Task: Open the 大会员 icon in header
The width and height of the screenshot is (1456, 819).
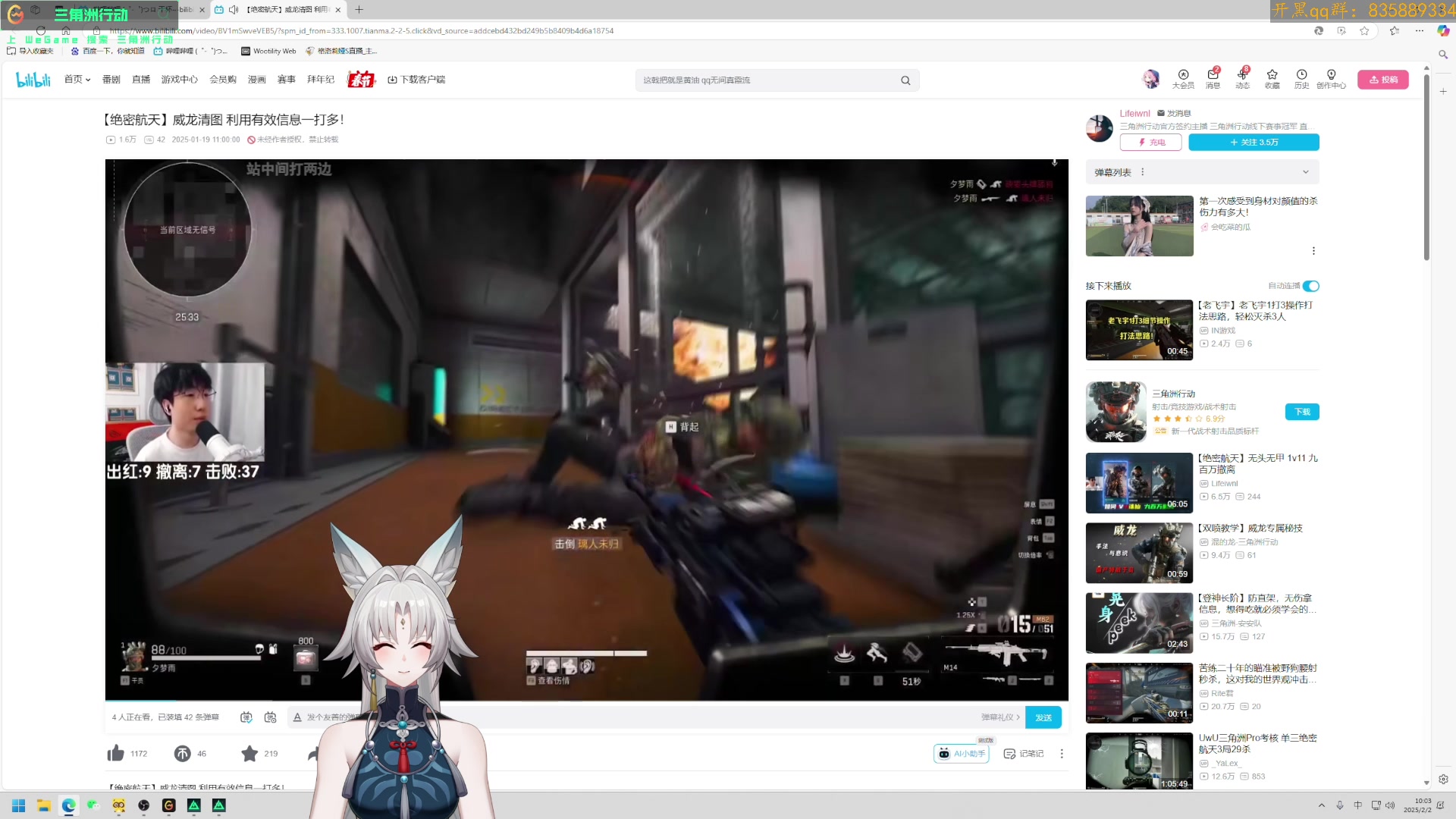Action: [1183, 79]
